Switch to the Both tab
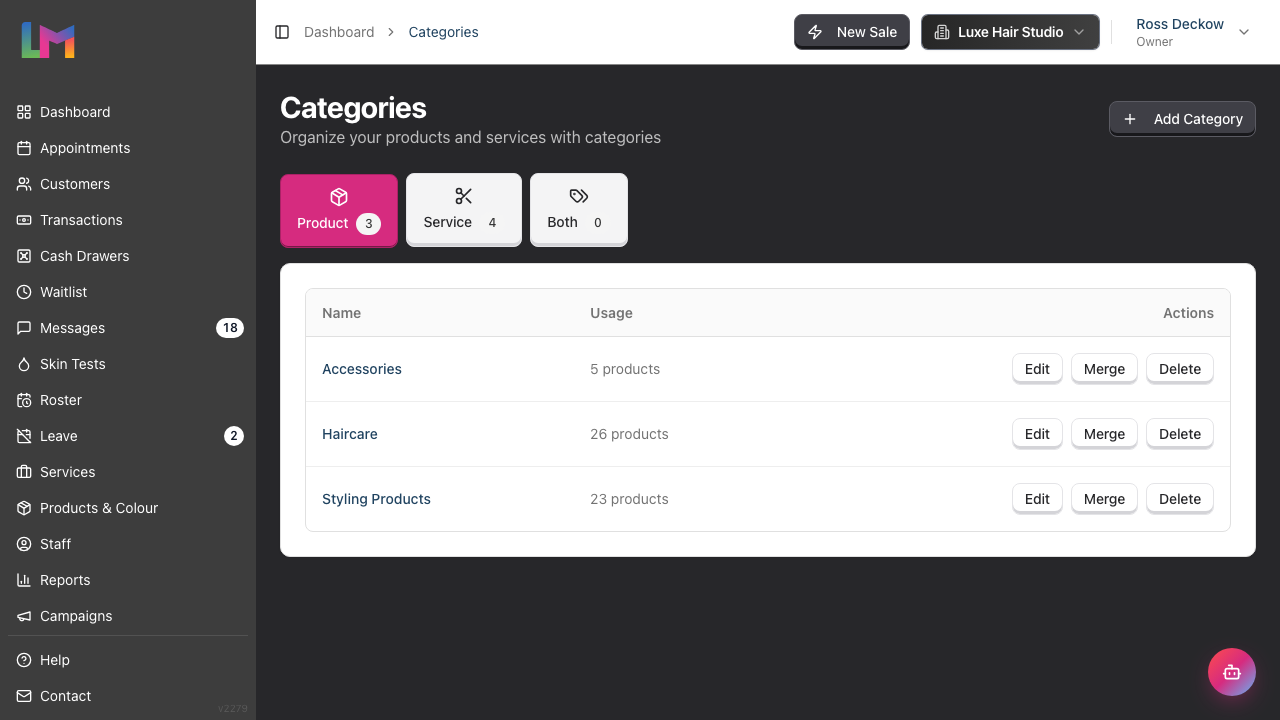 click(579, 210)
